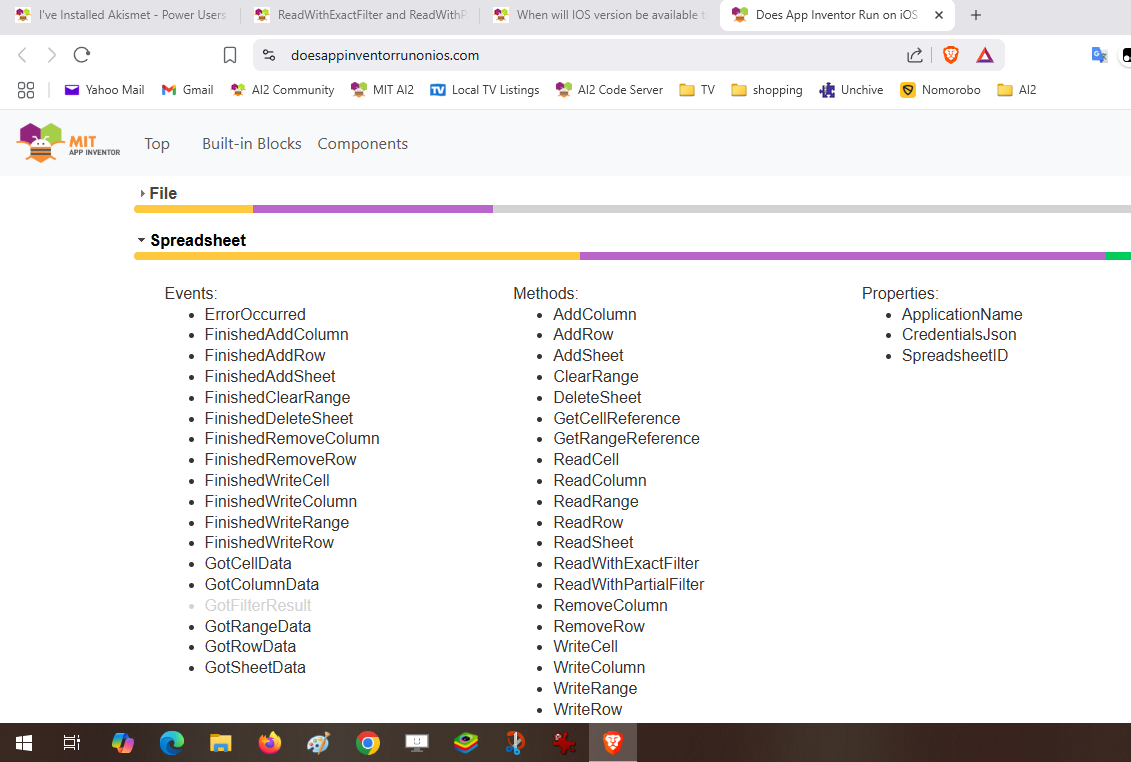
Task: Open BlueStacks icon on taskbar
Action: (x=466, y=743)
